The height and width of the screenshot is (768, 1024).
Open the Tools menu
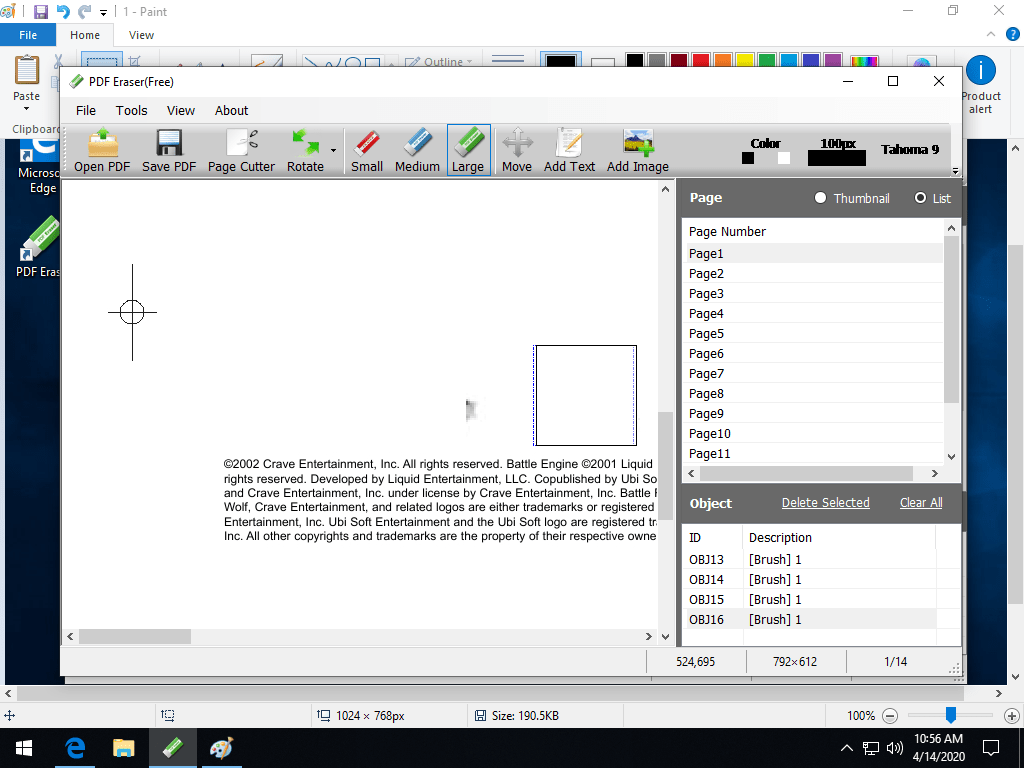131,110
